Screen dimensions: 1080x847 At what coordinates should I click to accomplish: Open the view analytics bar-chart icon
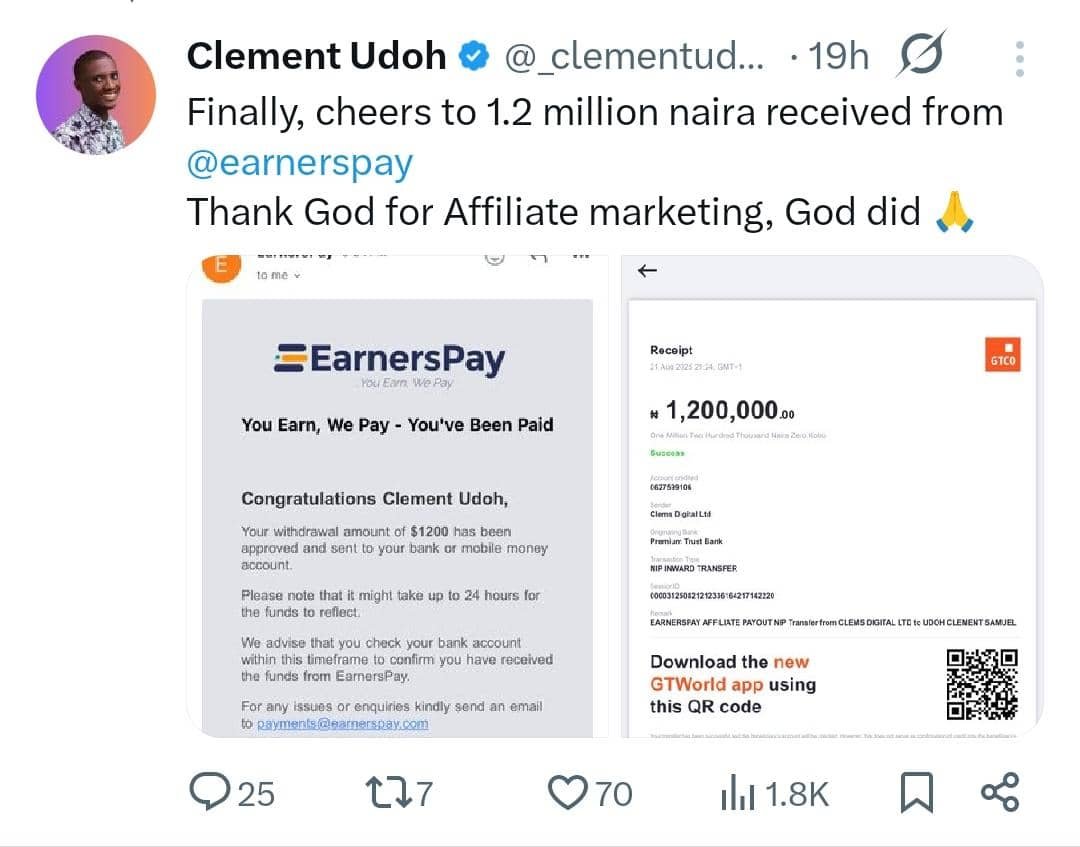point(735,794)
